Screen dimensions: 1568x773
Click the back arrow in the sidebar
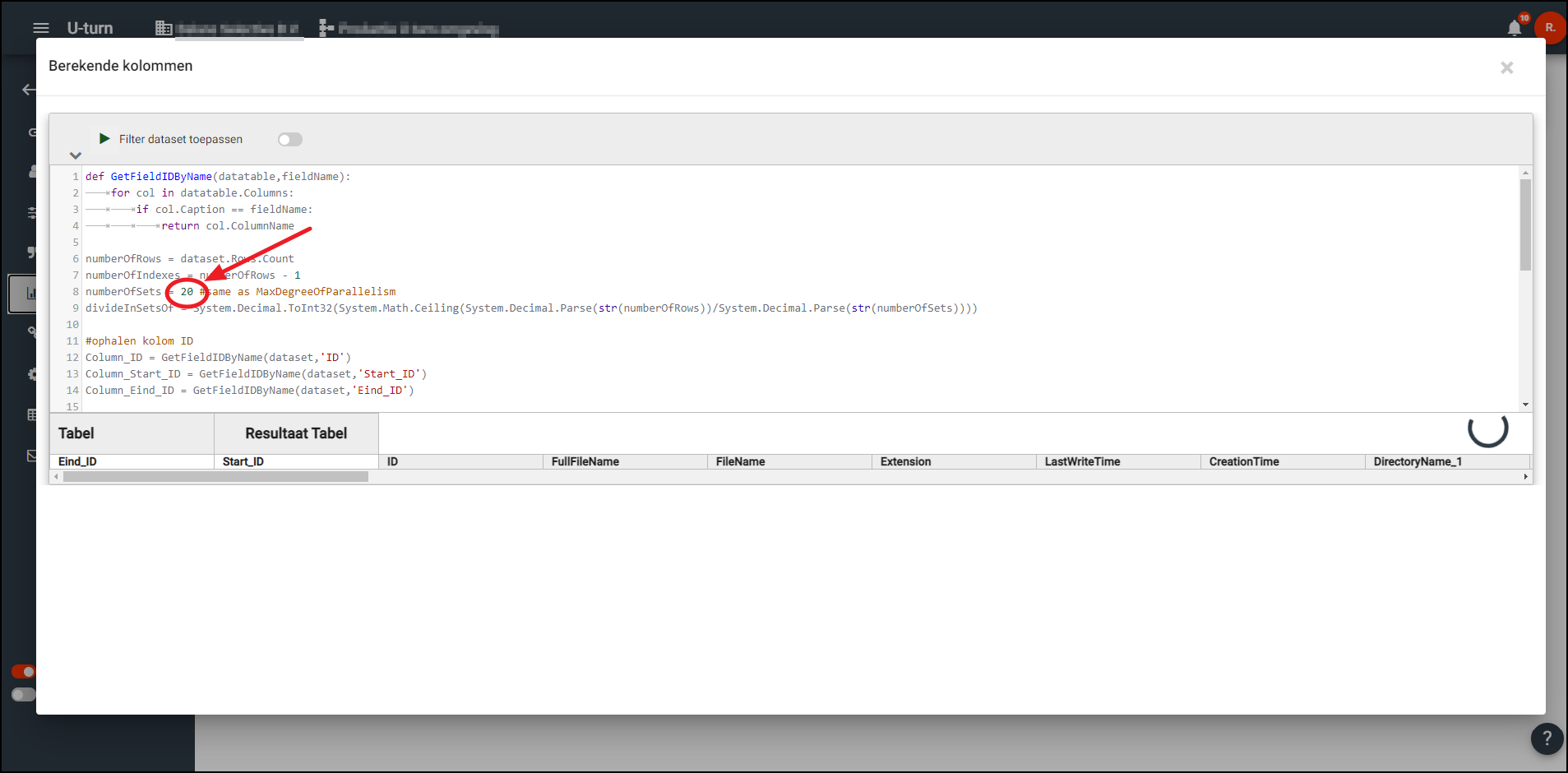pos(29,90)
